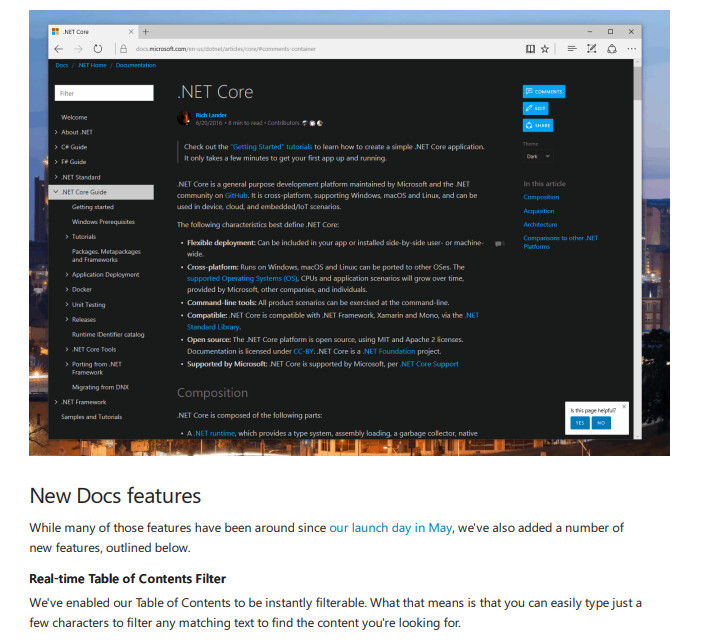Open Samples and Tutorials item
The width and height of the screenshot is (707, 643).
92,417
